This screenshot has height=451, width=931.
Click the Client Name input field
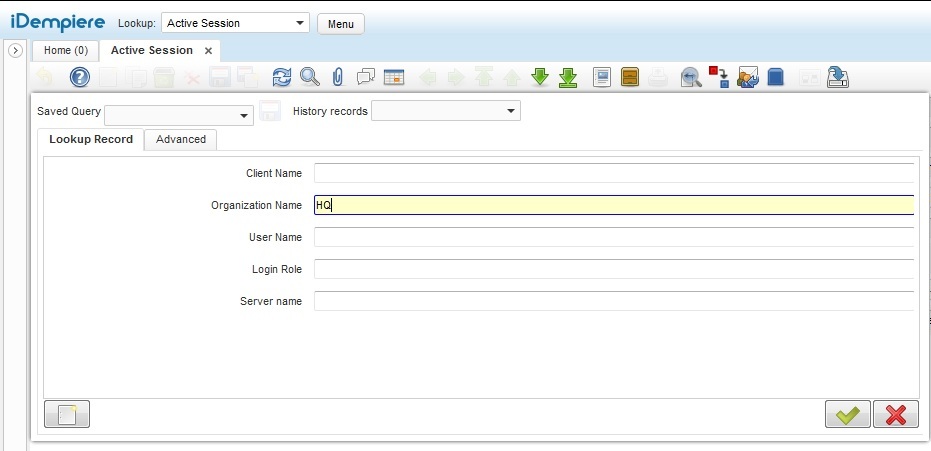(x=613, y=173)
